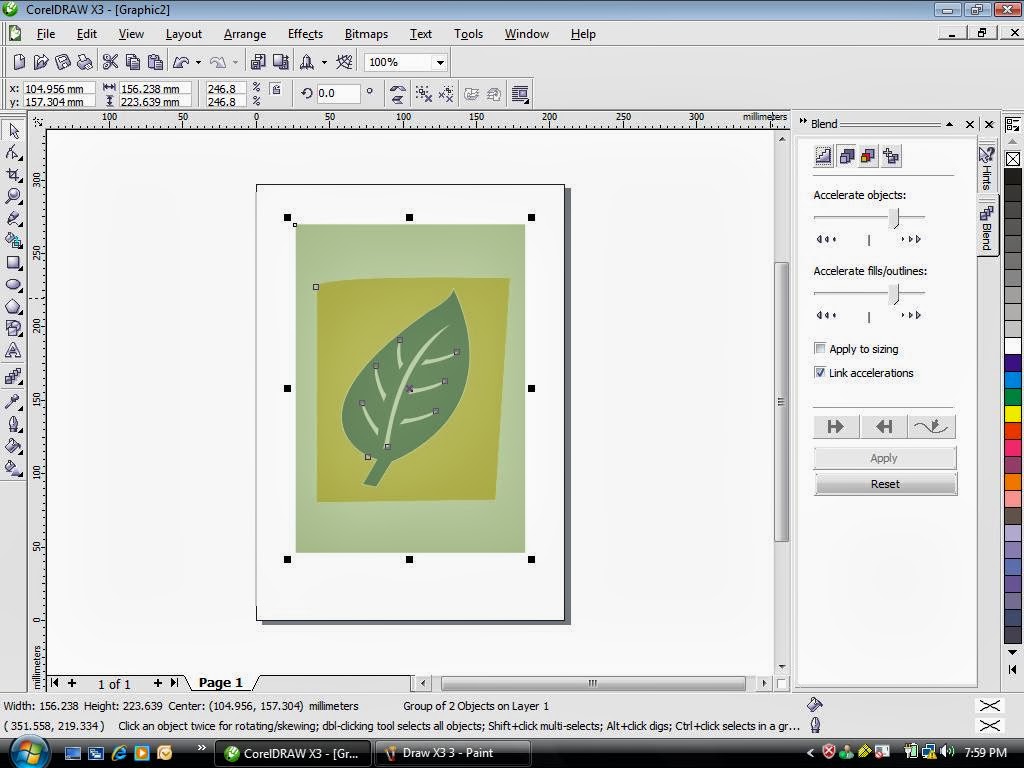Choose the Rectangle tool
This screenshot has height=768, width=1024.
13,262
